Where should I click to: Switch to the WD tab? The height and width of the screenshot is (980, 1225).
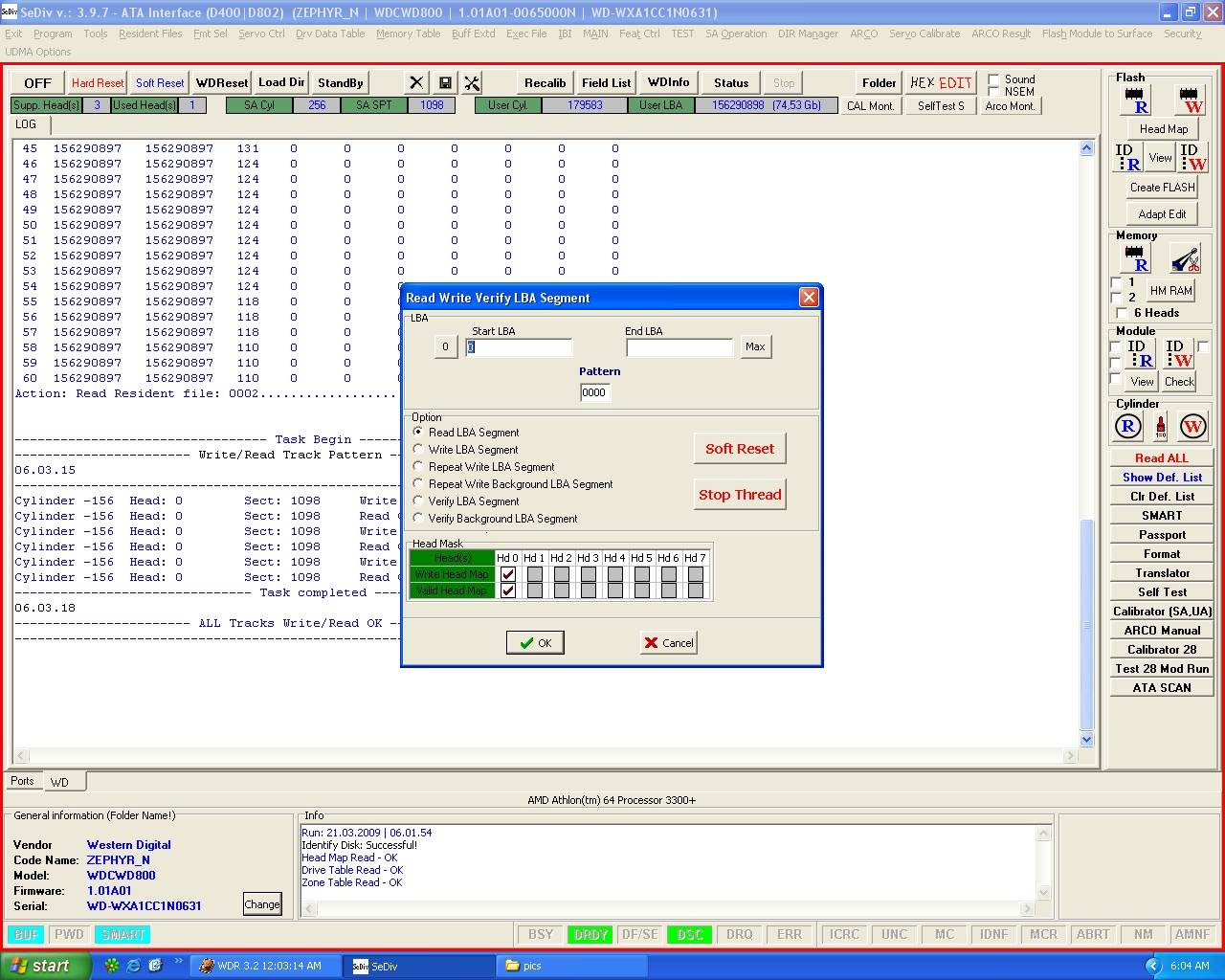pos(59,782)
